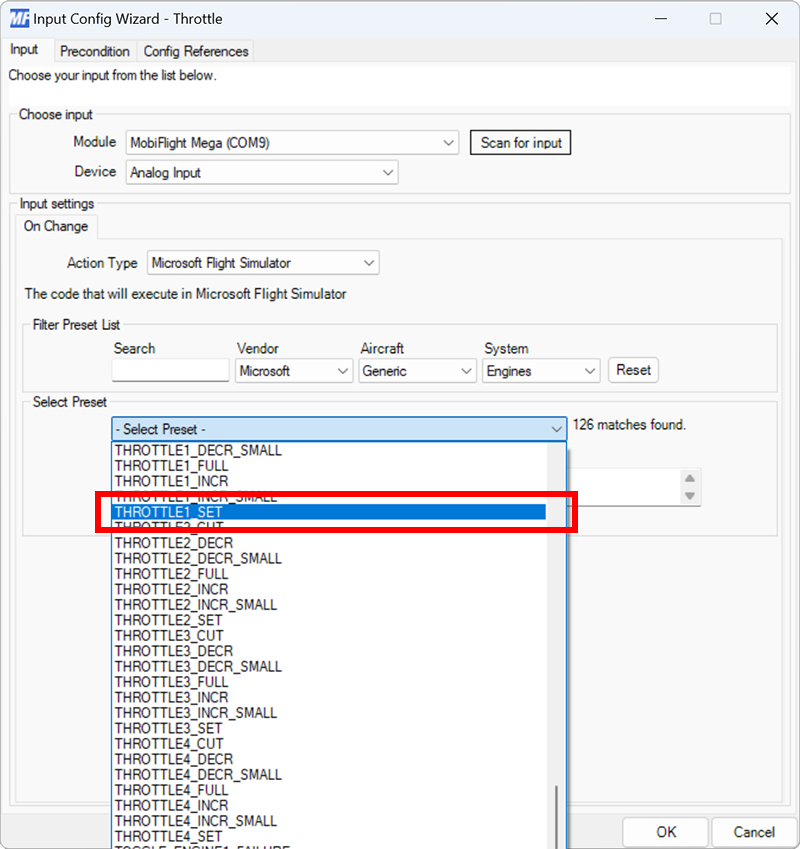
Task: Select the On Change input settings tab
Action: click(55, 226)
